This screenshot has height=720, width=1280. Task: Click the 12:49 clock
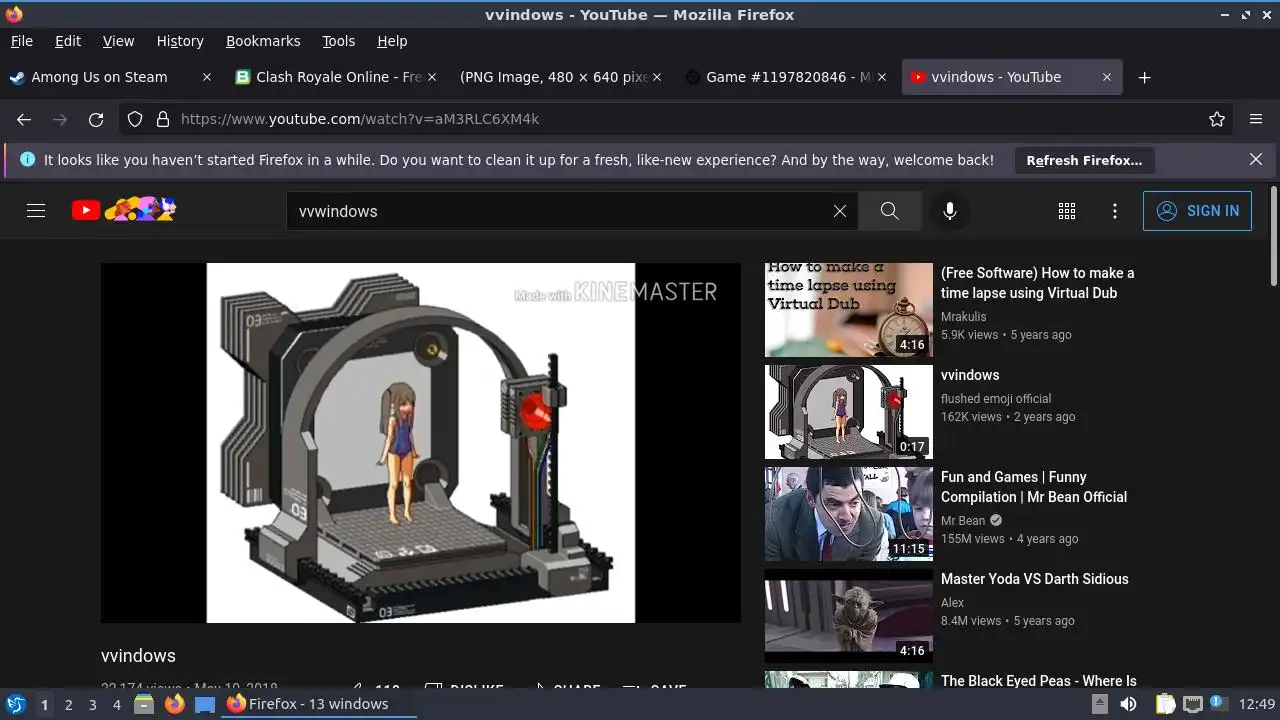tap(1257, 704)
